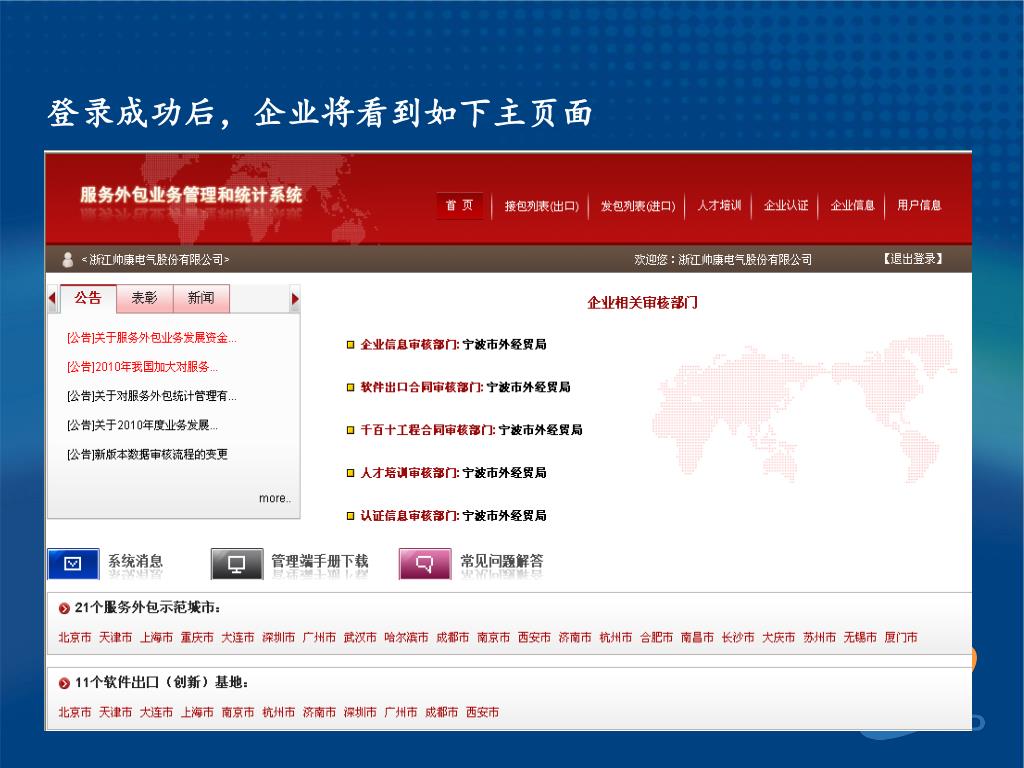Click 人才培训审核部门: 宁波市外经贸局 text
This screenshot has height=768, width=1024.
pos(453,473)
